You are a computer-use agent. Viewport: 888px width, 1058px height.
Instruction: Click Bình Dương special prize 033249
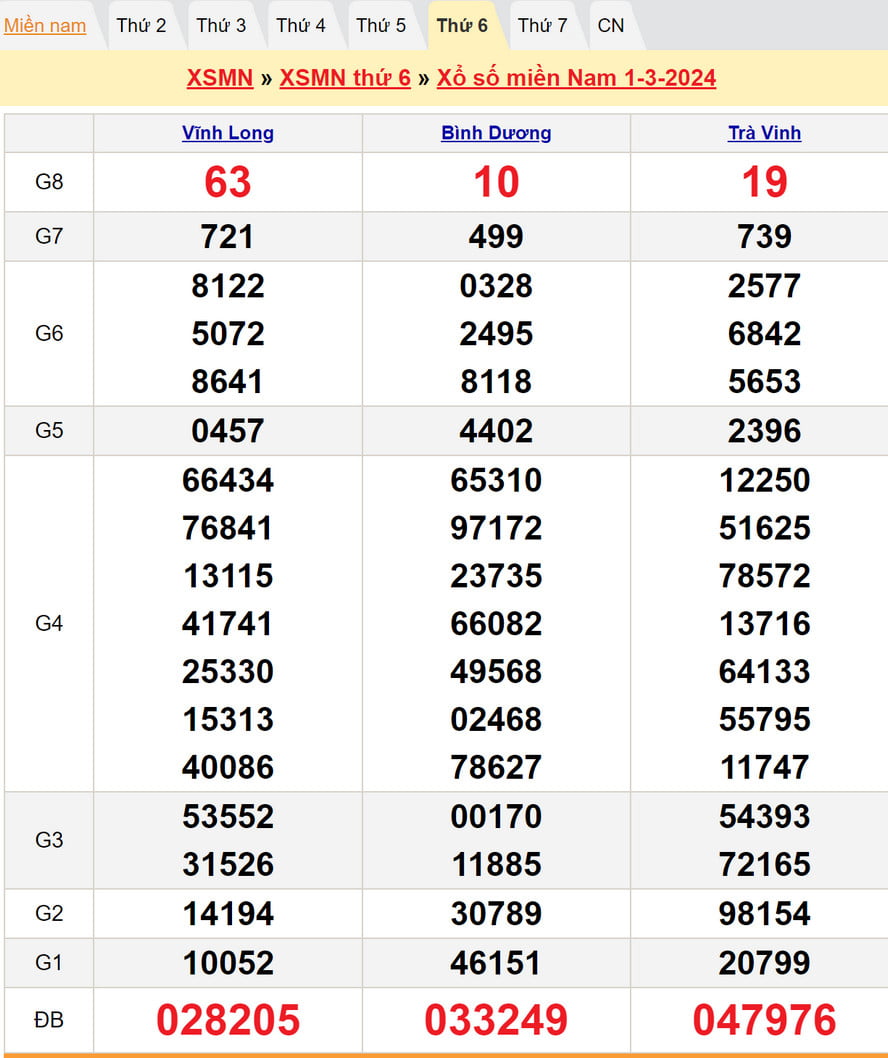coord(496,1020)
